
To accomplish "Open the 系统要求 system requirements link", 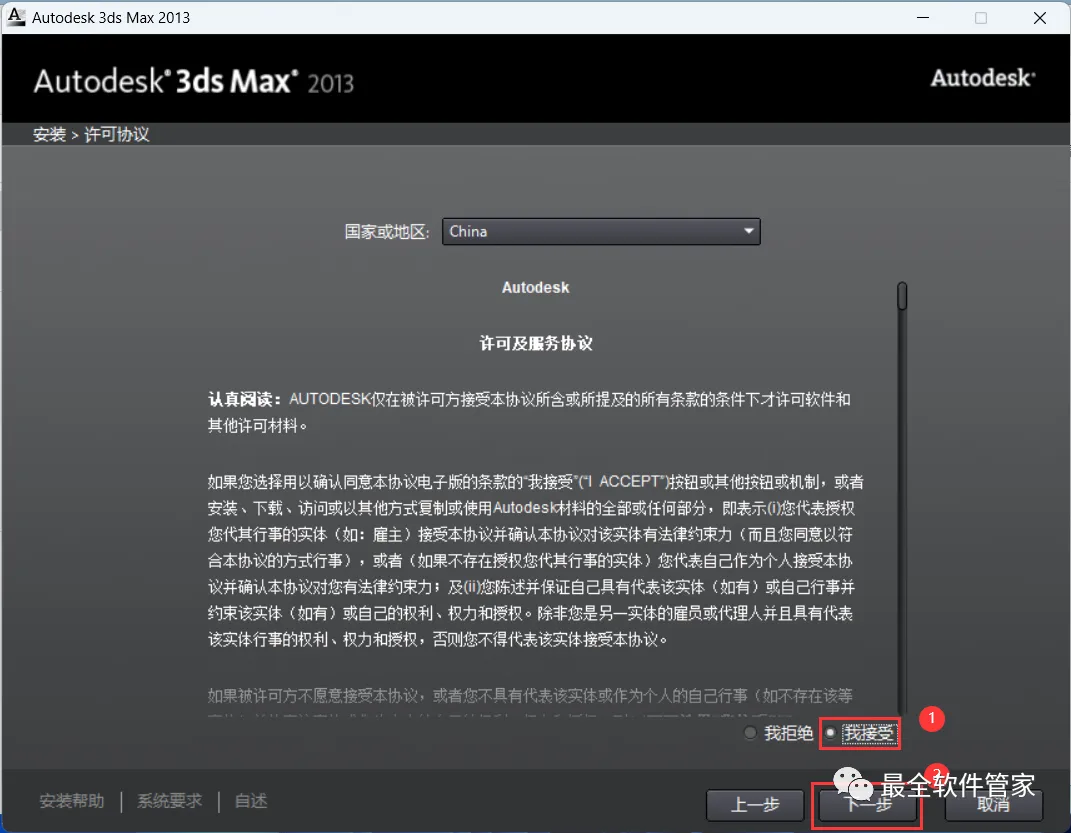I will (x=169, y=800).
